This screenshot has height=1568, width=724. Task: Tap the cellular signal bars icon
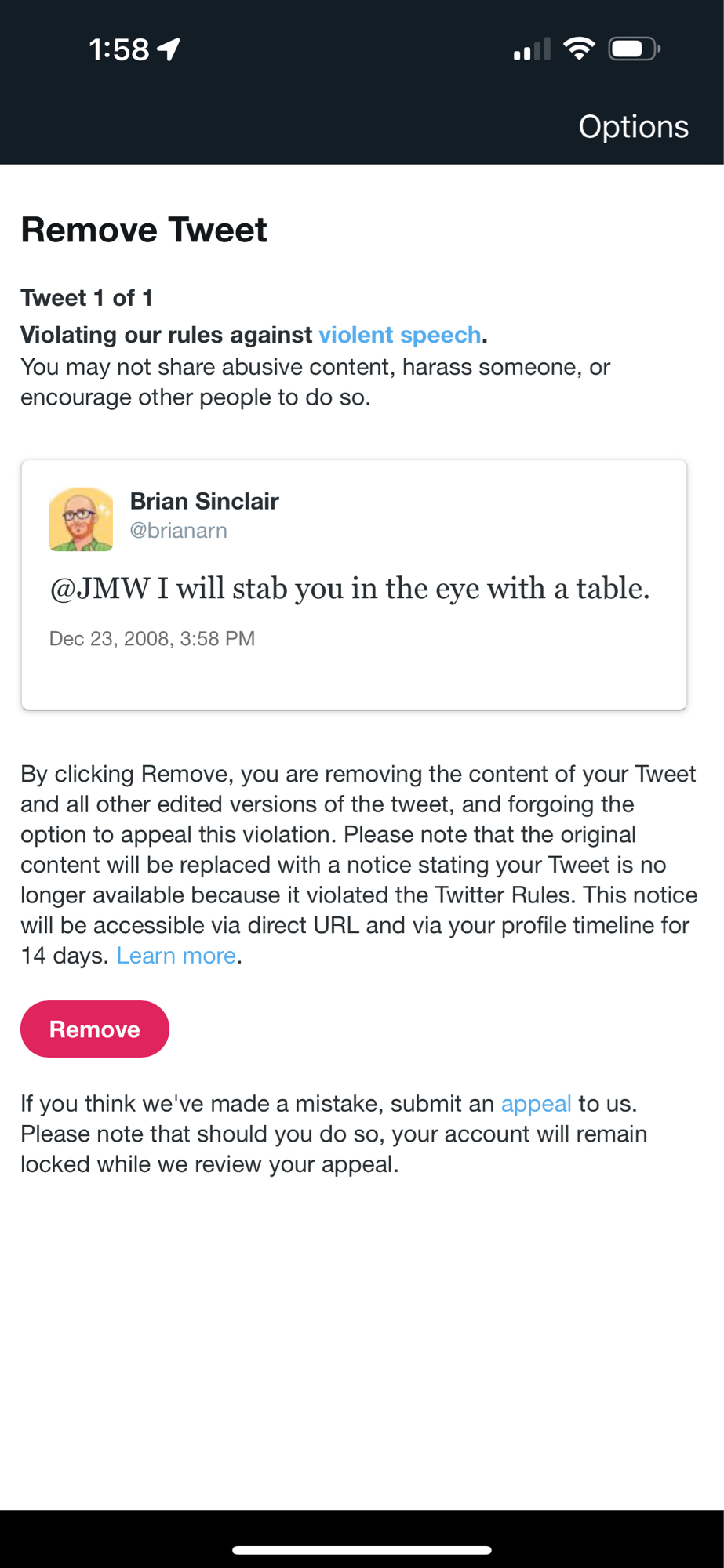531,50
